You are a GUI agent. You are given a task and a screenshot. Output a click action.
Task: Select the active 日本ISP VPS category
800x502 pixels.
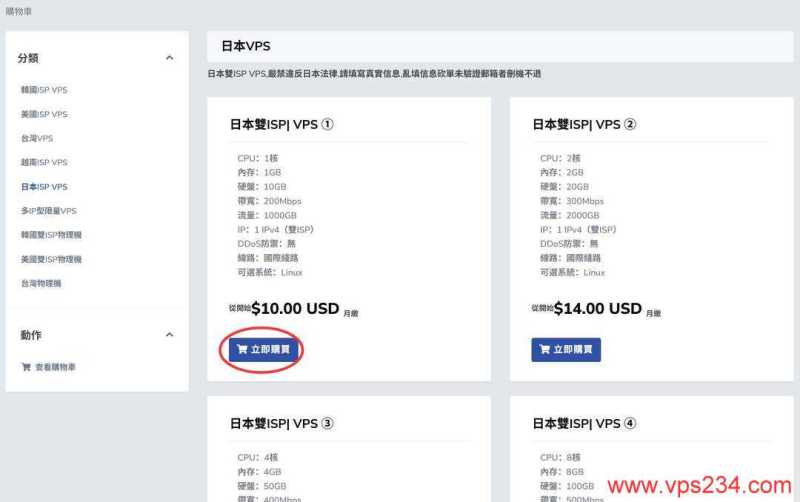pos(44,187)
